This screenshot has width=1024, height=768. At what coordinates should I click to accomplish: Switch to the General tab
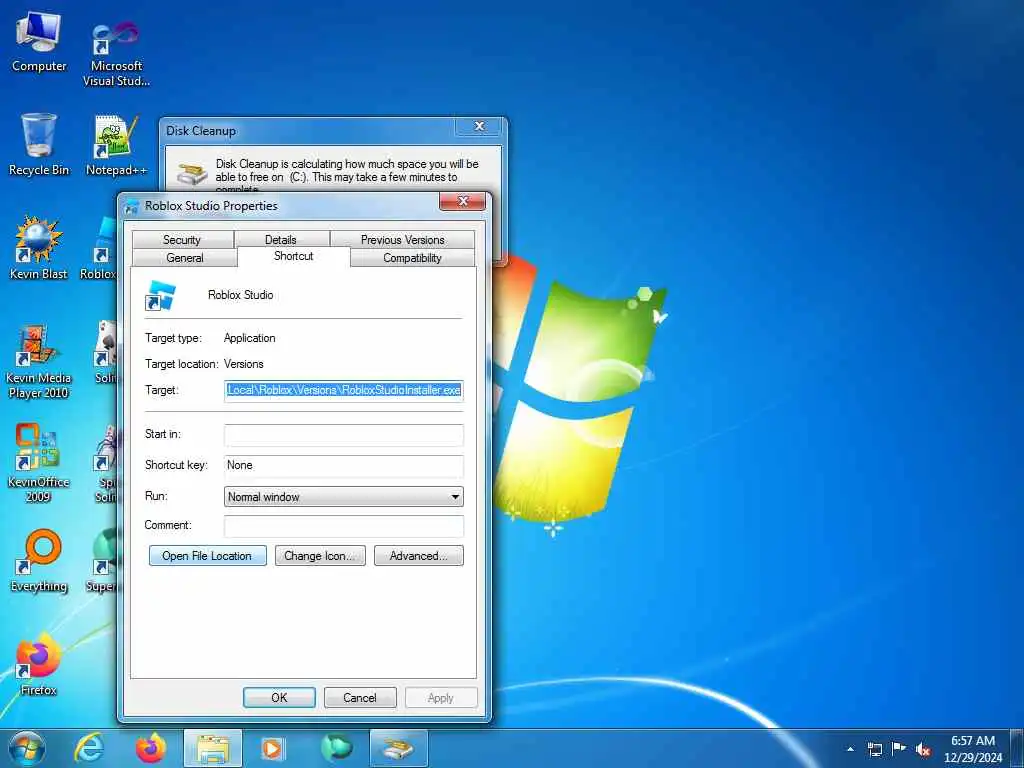tap(185, 258)
